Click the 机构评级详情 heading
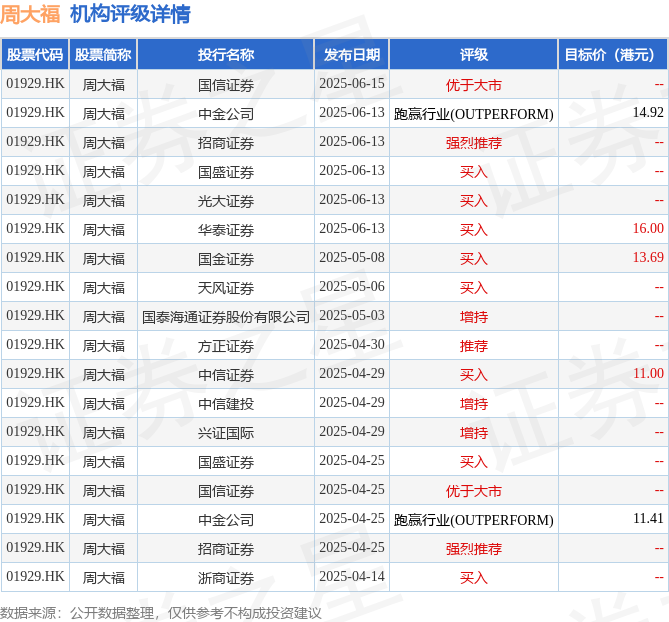The height and width of the screenshot is (622, 669). (x=130, y=15)
